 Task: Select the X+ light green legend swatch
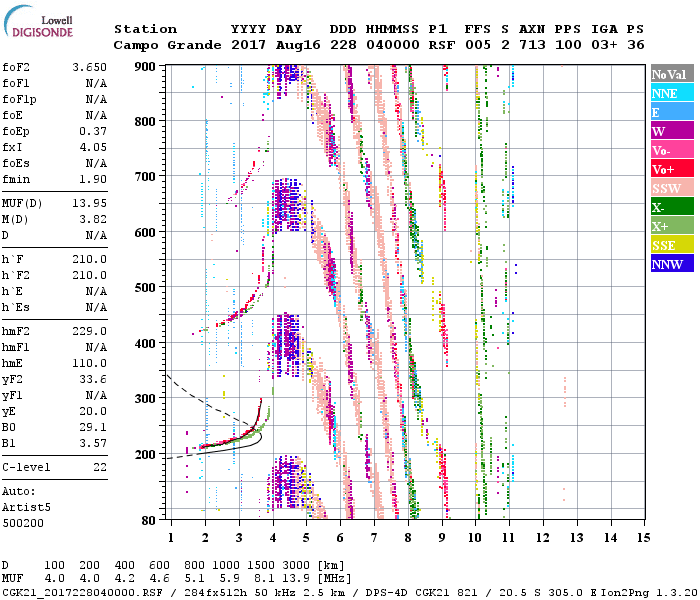[x=672, y=225]
